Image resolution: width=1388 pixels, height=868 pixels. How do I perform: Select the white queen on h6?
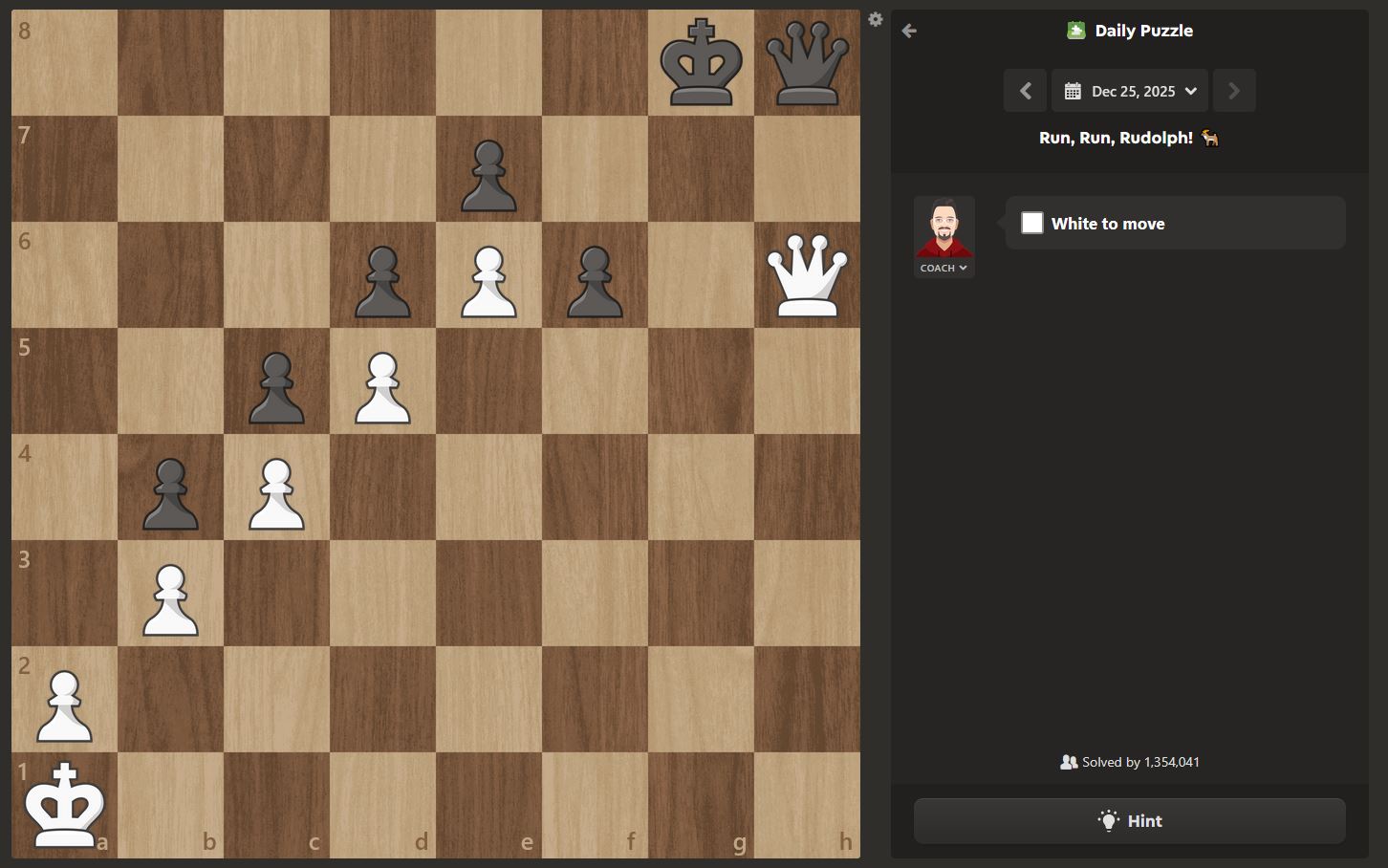coord(808,276)
